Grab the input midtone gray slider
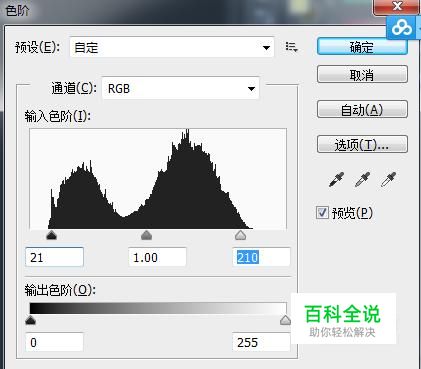 [146, 235]
